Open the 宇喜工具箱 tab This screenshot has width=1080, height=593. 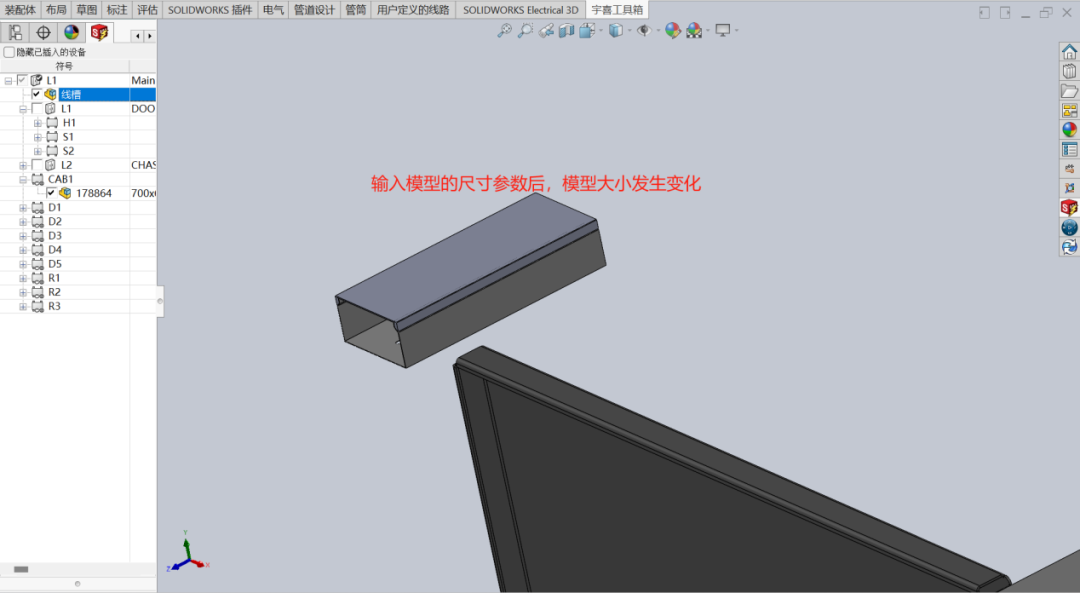[x=616, y=9]
